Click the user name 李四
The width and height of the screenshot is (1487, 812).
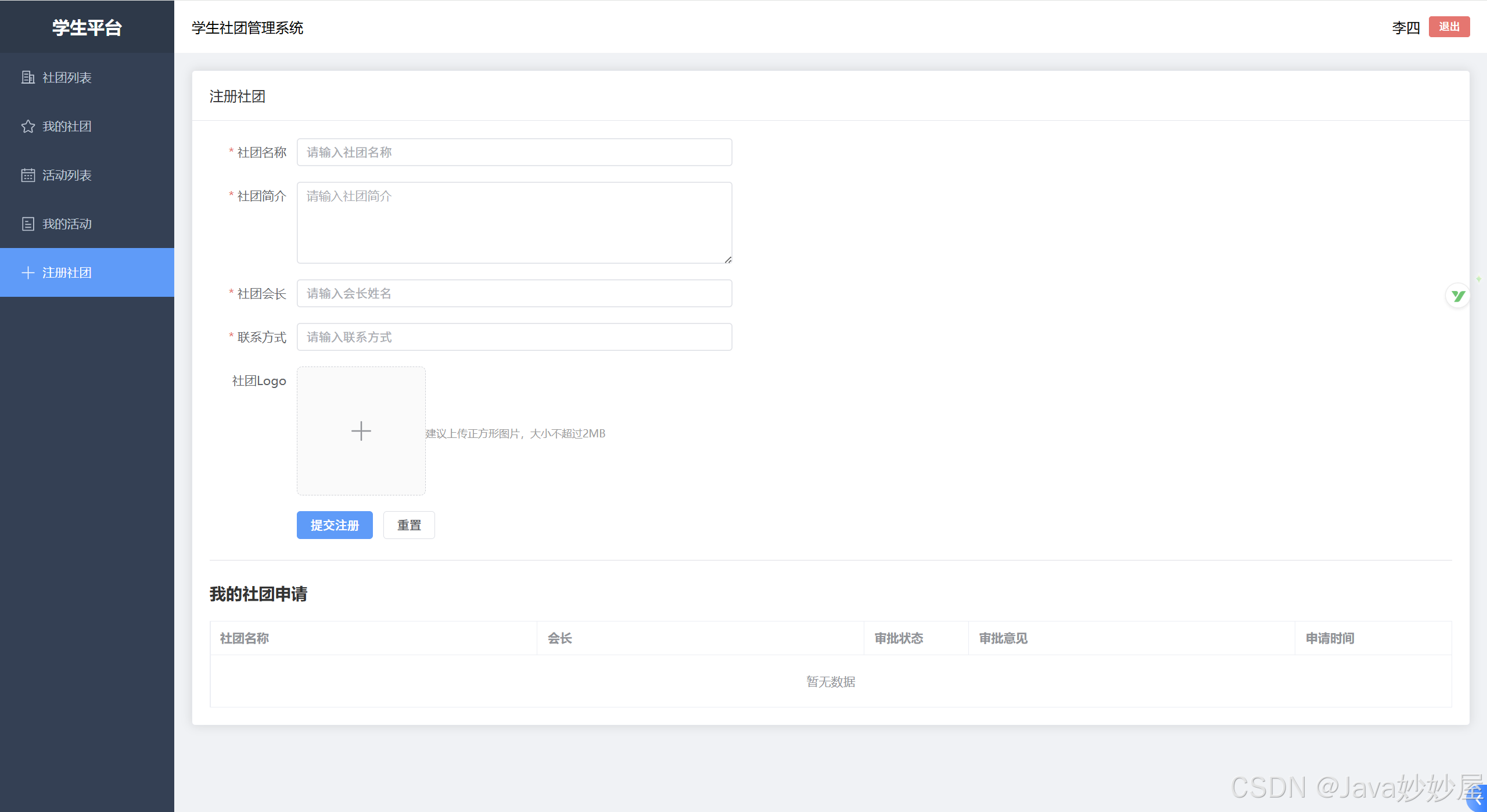pyautogui.click(x=1406, y=27)
